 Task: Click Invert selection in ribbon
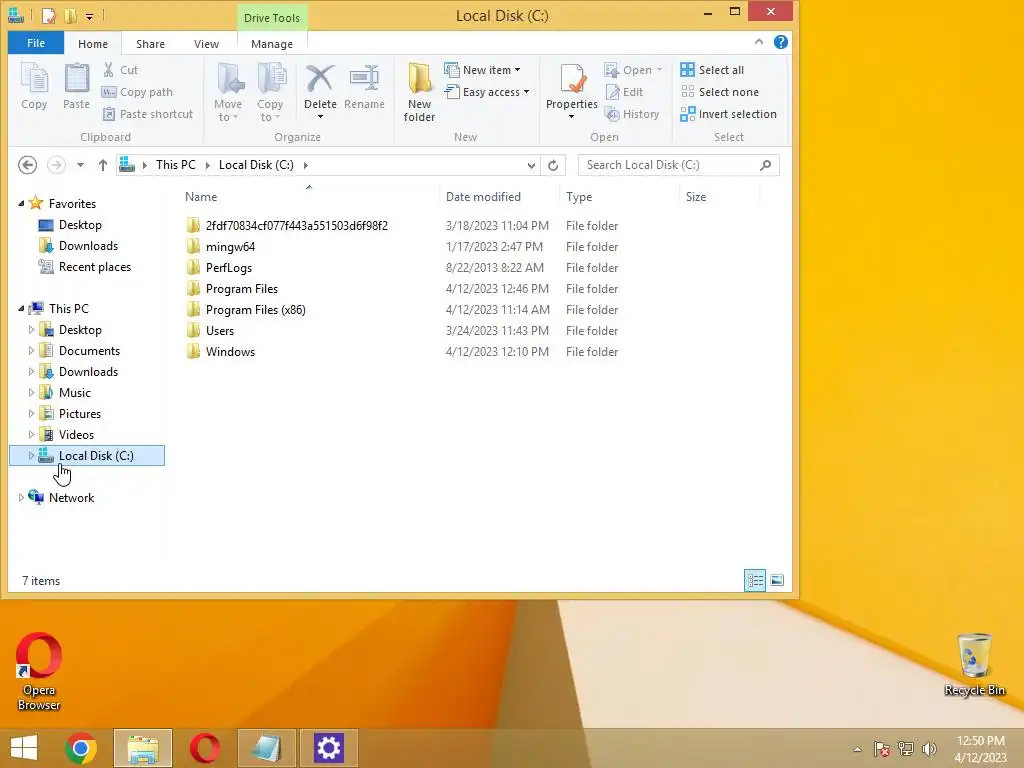pyautogui.click(x=728, y=114)
